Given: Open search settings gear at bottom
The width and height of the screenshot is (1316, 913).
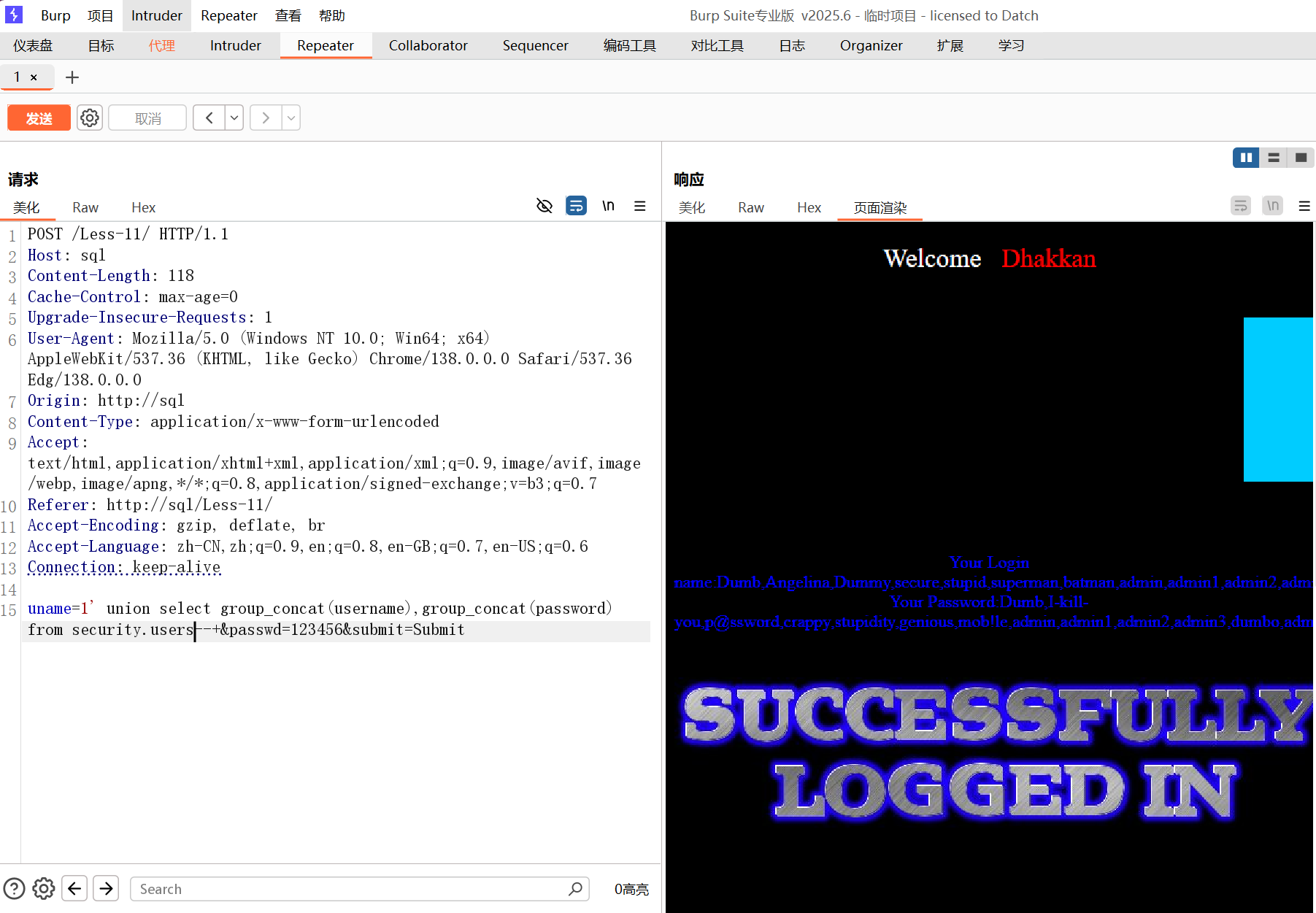Looking at the screenshot, I should 44,888.
